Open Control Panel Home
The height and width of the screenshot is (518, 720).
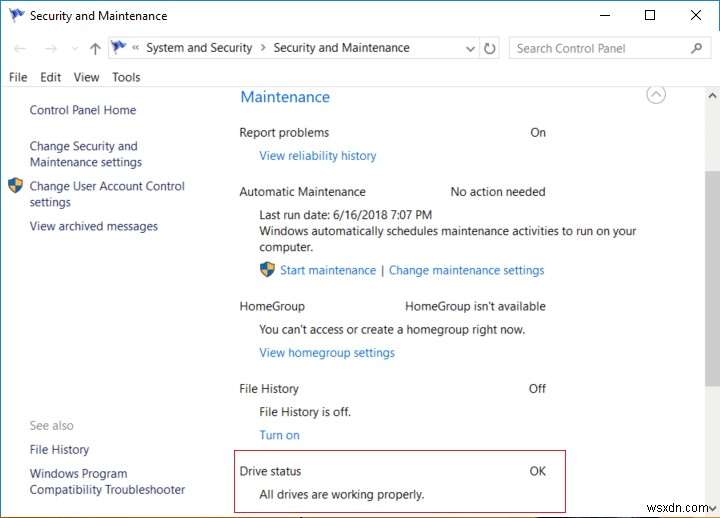click(83, 110)
